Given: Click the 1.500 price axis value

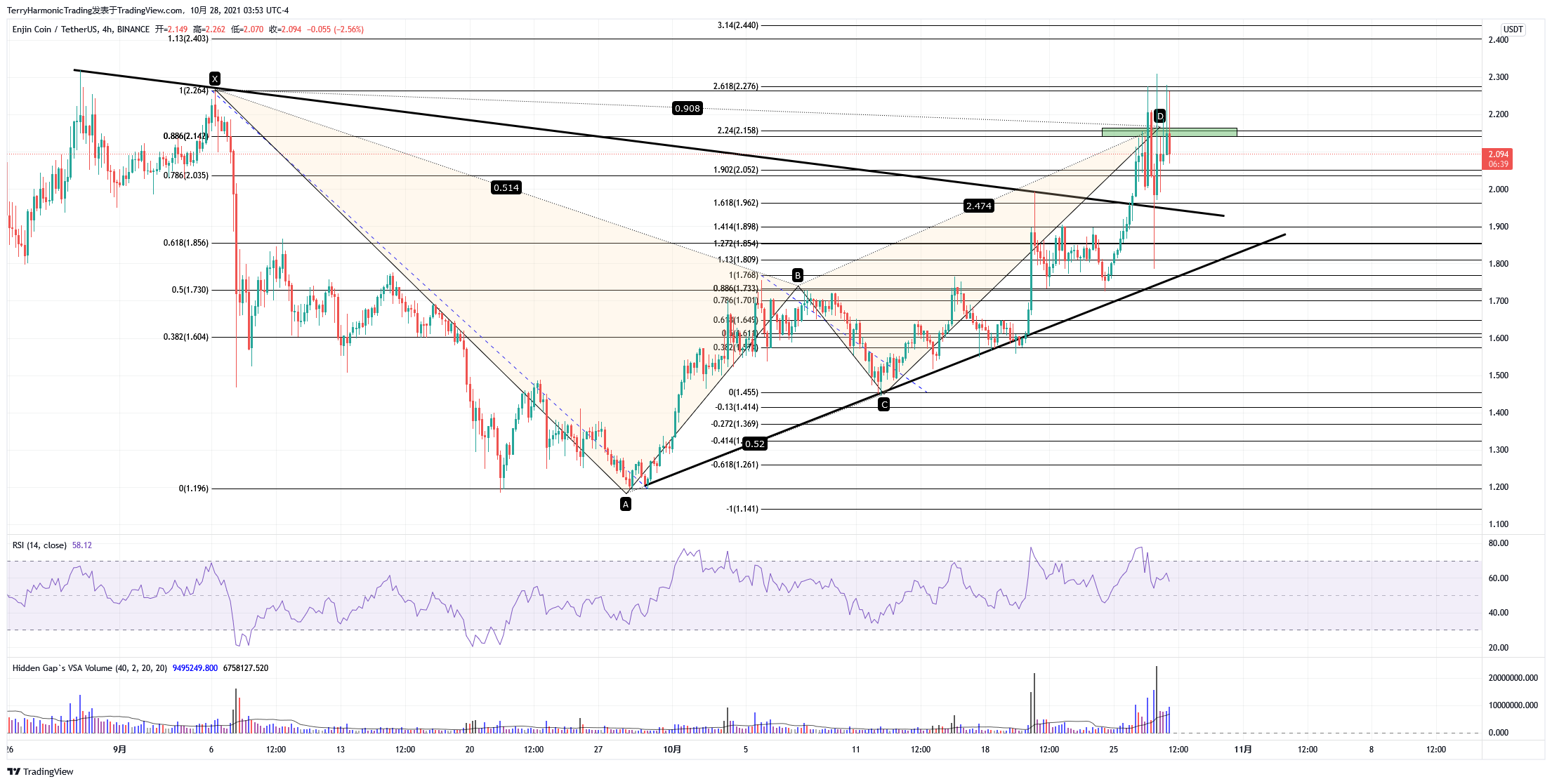Looking at the screenshot, I should click(1498, 376).
